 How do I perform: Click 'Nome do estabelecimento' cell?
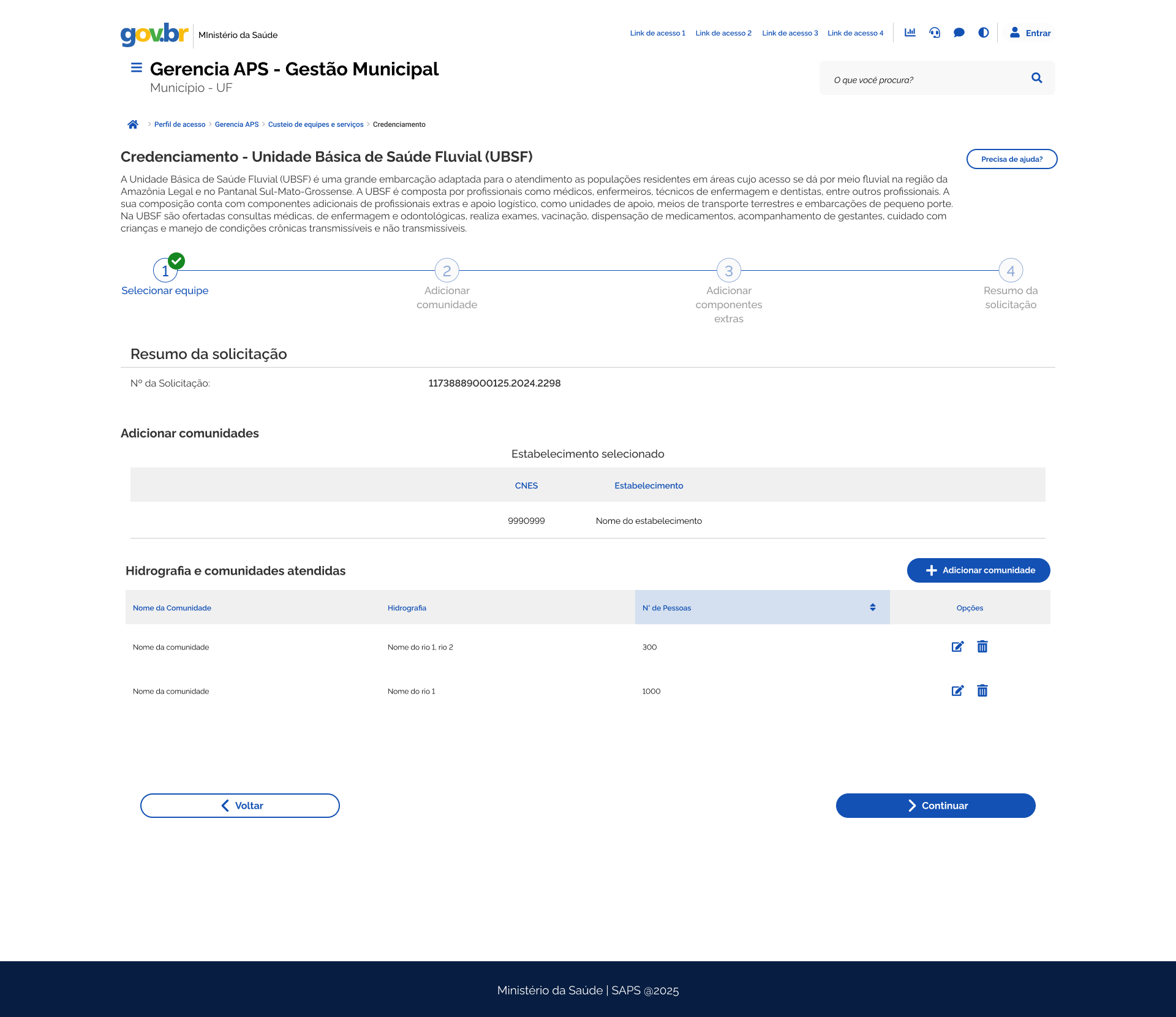[x=649, y=521]
